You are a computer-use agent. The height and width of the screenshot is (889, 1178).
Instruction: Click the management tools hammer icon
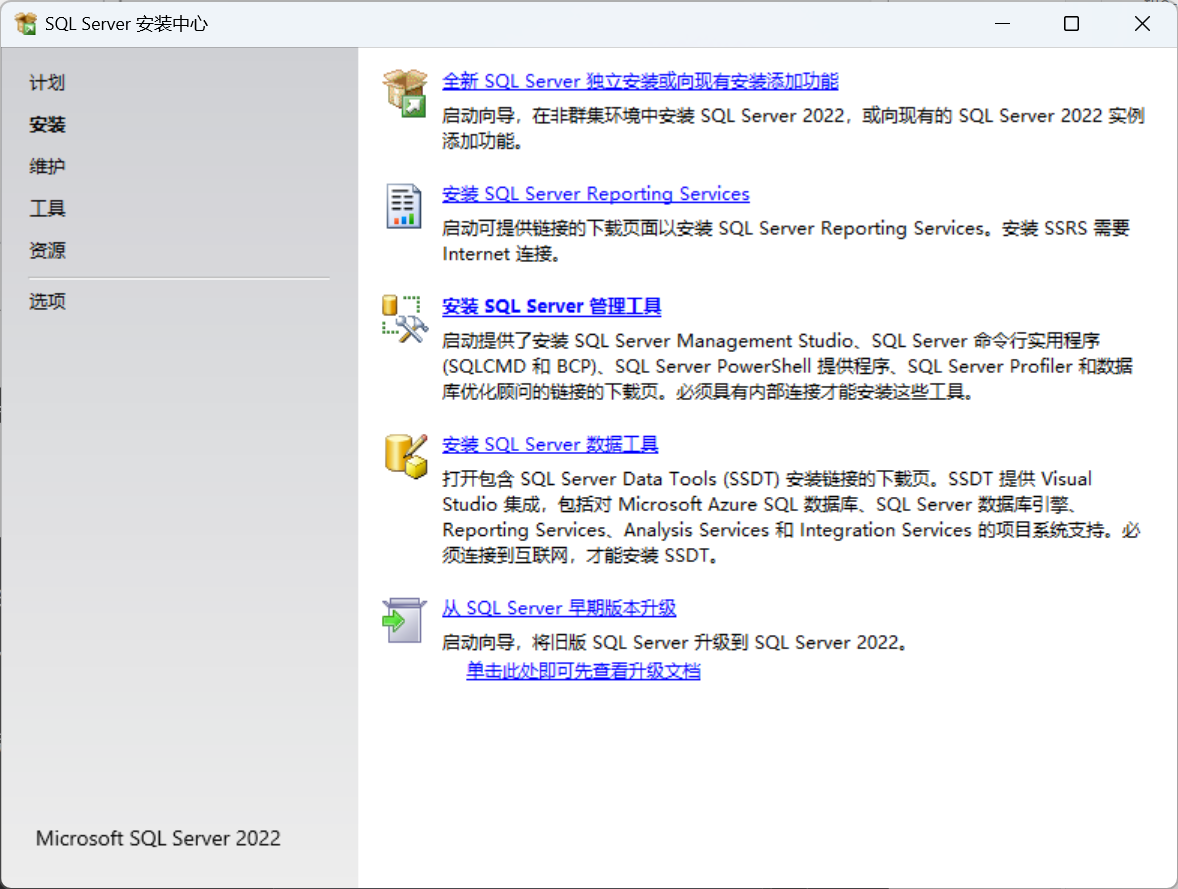(x=405, y=319)
